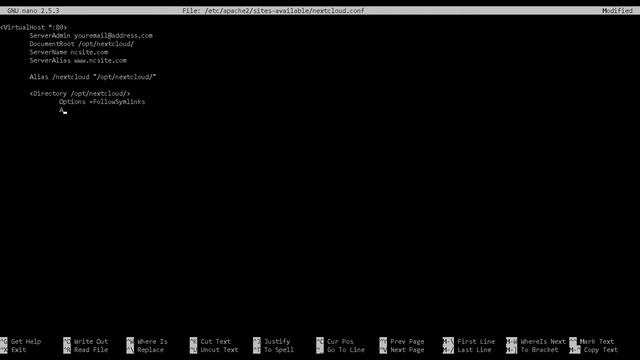640x360 pixels.
Task: Click the VirtualHost *:80 opening line
Action: [x=33, y=27]
